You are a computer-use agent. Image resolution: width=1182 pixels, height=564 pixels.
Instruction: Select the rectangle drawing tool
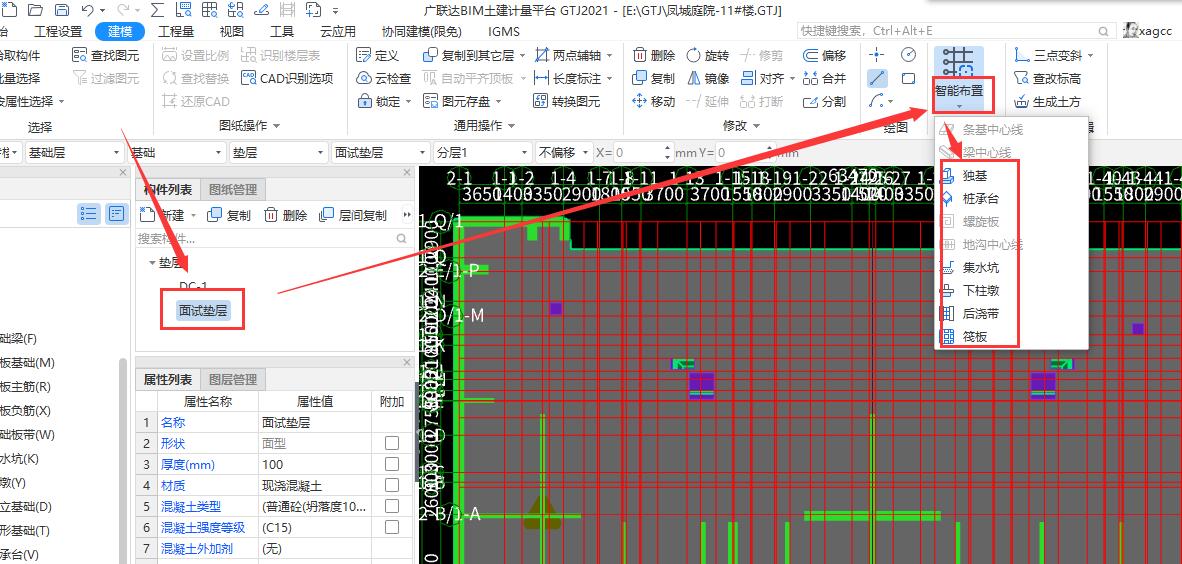908,78
